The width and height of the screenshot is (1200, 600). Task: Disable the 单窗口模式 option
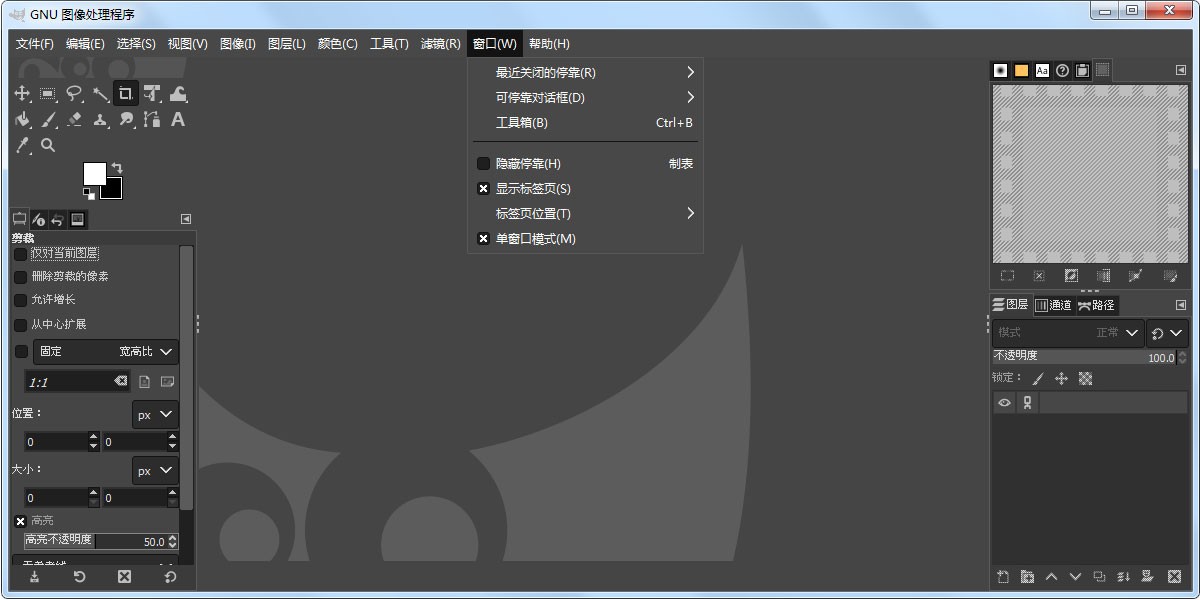click(x=533, y=238)
